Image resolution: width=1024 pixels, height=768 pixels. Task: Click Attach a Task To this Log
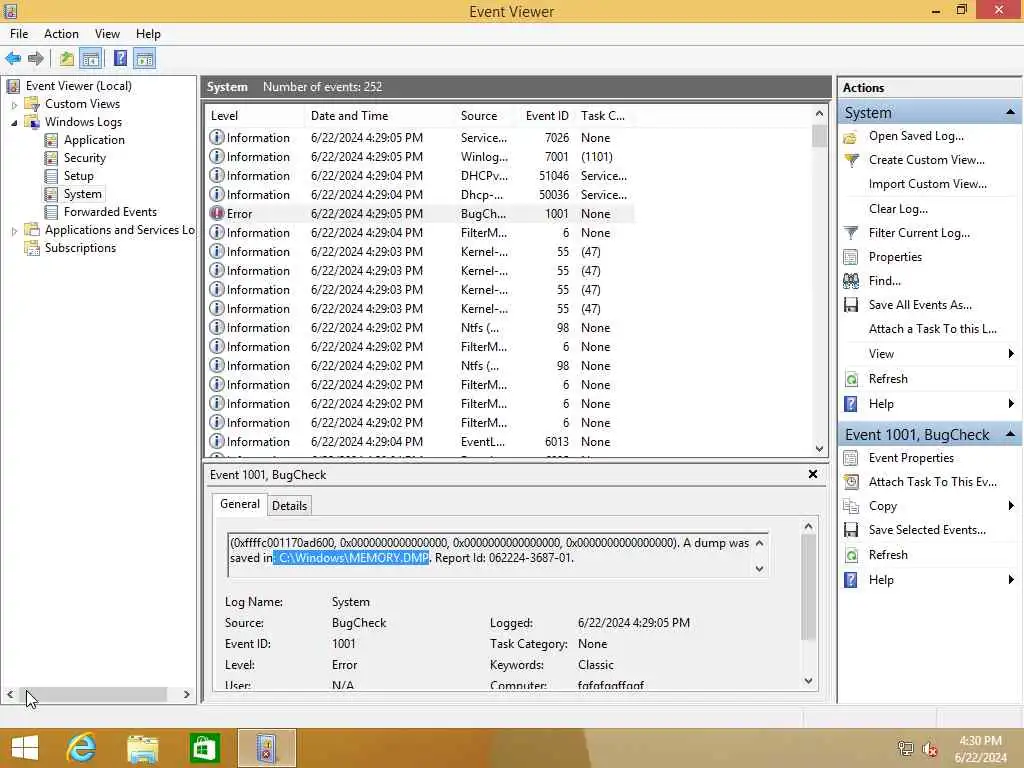933,329
